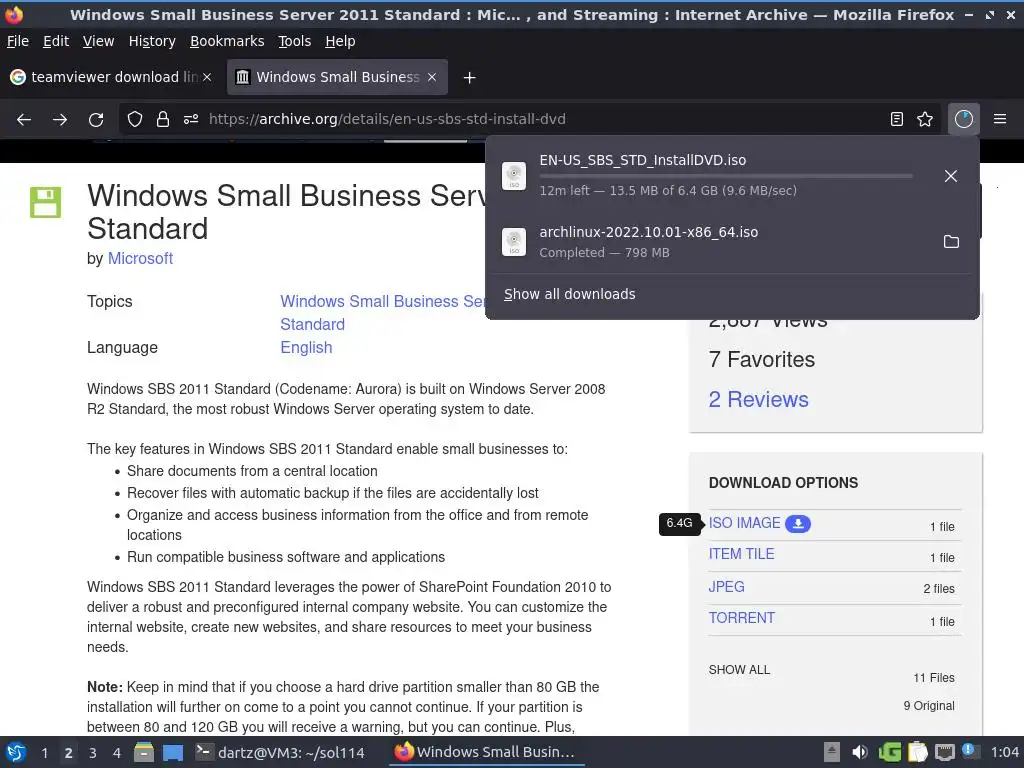The image size is (1024, 768).
Task: Download the ISO IMAGE file
Action: [x=744, y=523]
